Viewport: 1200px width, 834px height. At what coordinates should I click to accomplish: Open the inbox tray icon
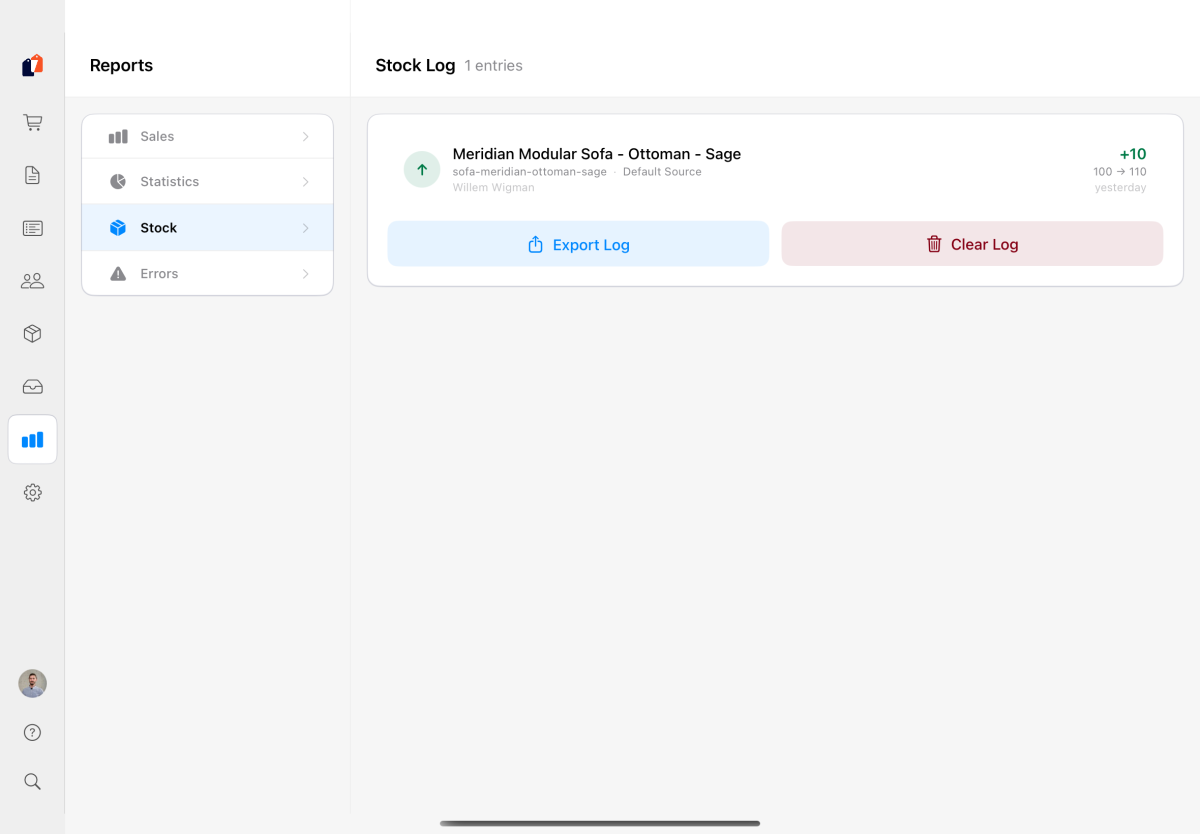click(x=32, y=387)
